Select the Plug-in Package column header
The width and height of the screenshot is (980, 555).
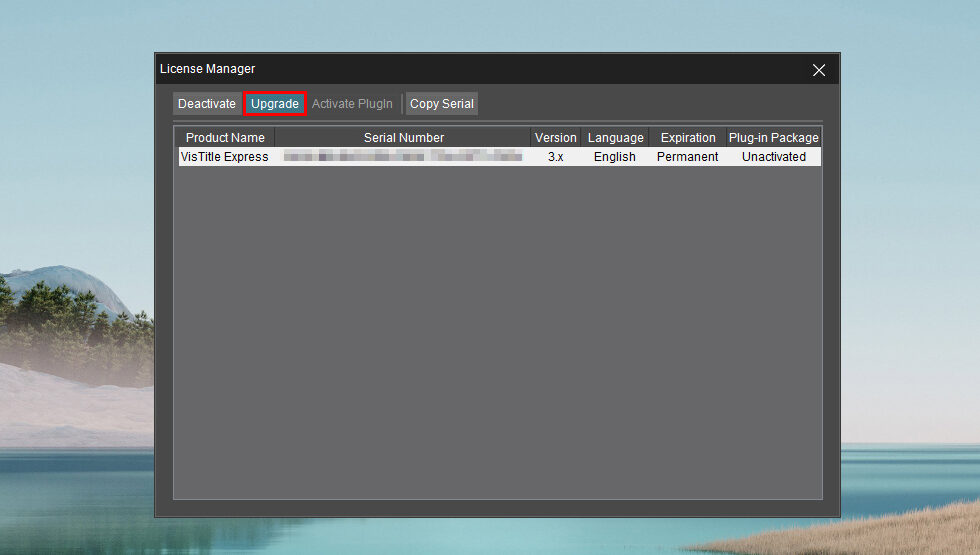coord(773,138)
